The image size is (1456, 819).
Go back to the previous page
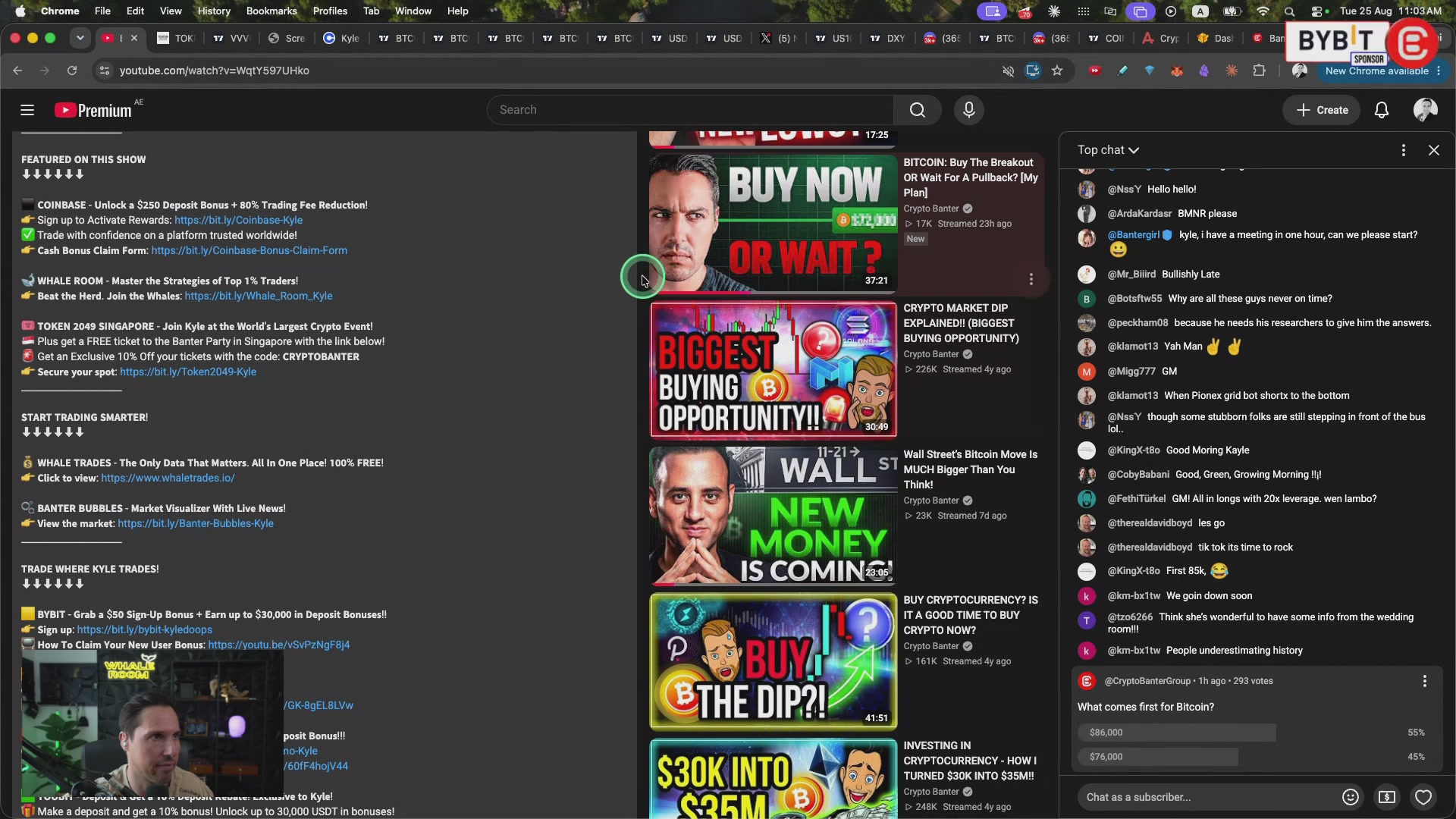coord(17,71)
